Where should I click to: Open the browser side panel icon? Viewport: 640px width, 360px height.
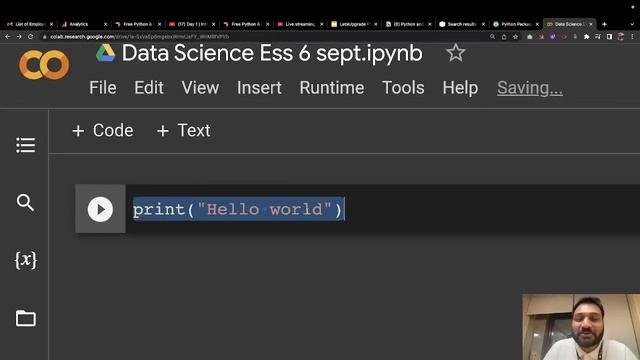tap(609, 37)
